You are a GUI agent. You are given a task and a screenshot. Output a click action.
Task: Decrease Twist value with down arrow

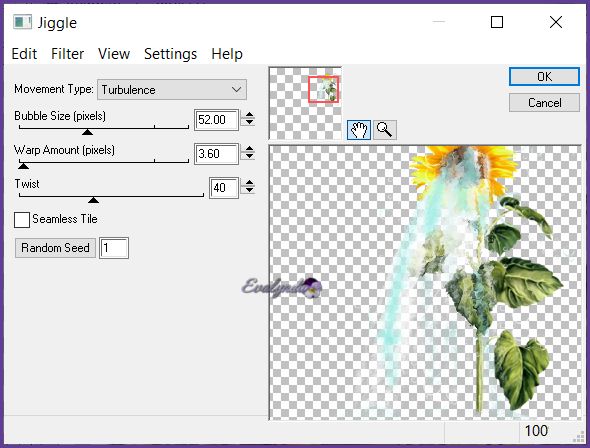click(x=249, y=190)
